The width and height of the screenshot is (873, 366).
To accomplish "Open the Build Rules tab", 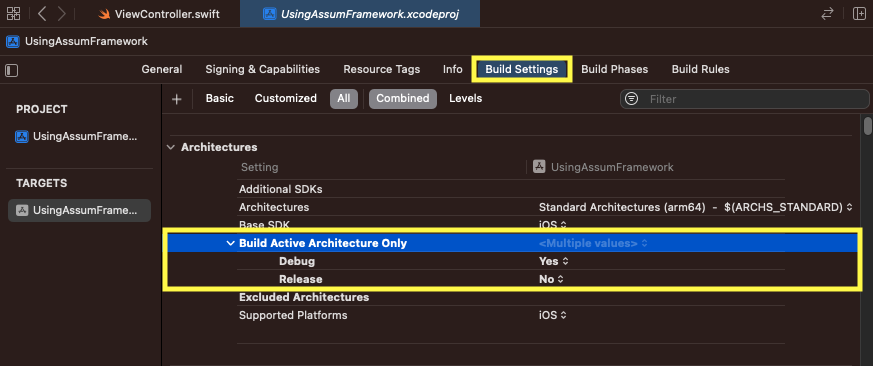I will coord(700,70).
